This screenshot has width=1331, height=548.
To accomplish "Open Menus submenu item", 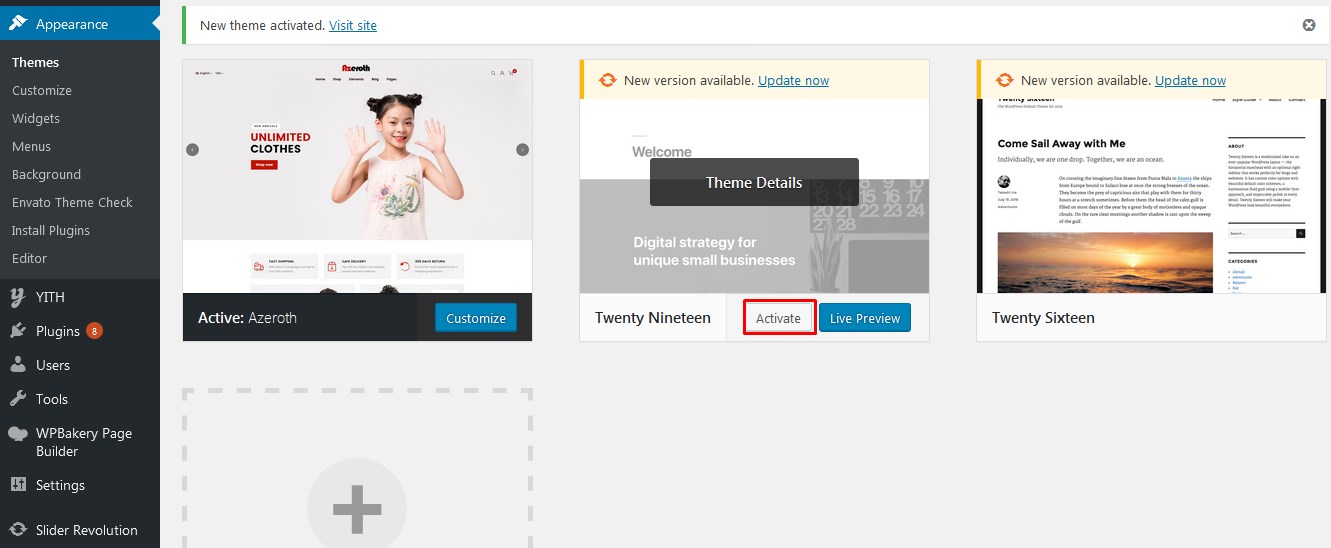I will tap(31, 146).
